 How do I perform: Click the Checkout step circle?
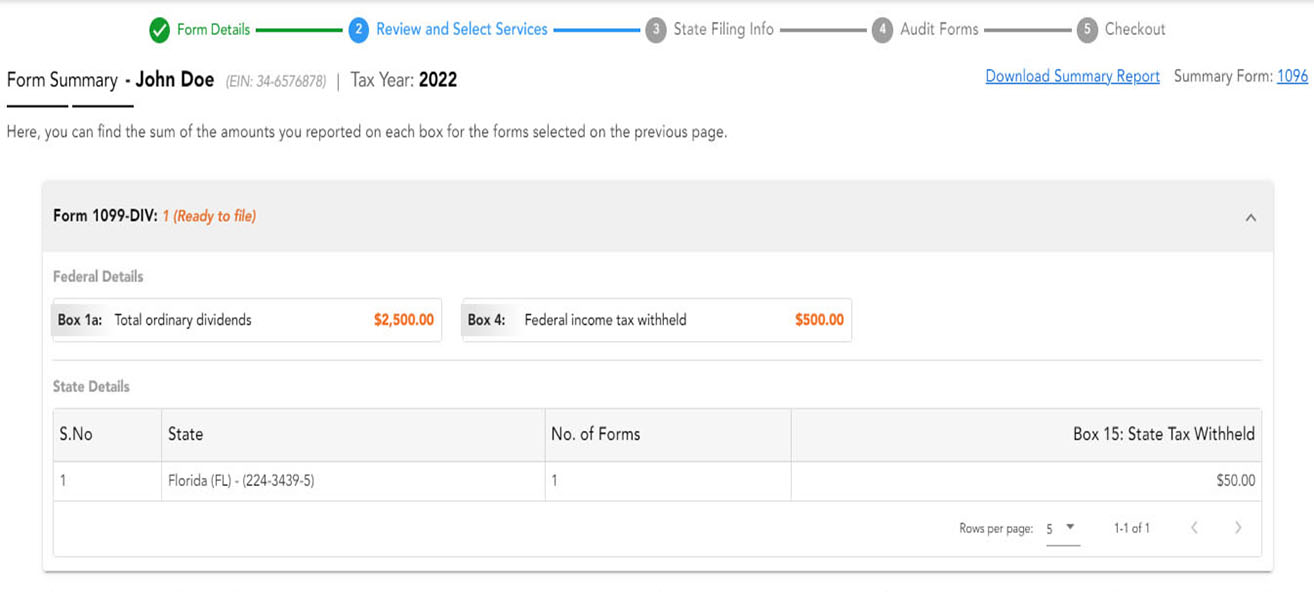tap(1085, 30)
